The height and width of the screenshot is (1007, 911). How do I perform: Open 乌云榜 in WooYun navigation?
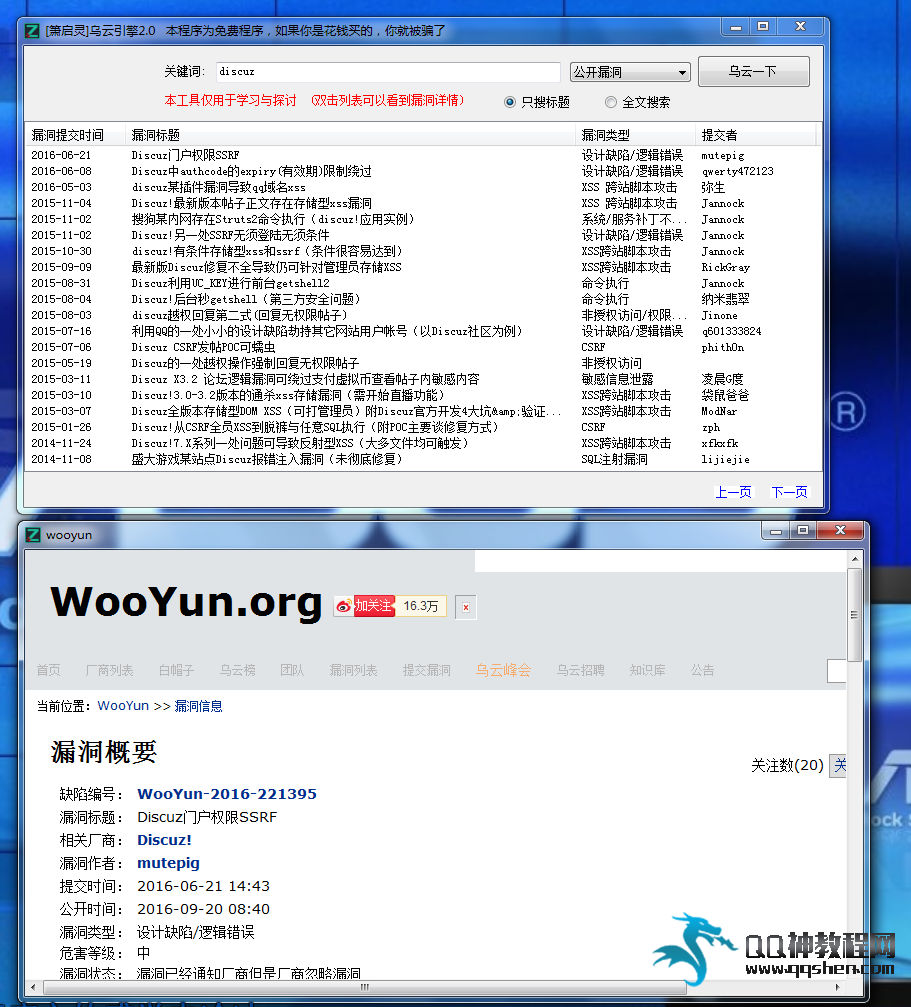pos(238,670)
